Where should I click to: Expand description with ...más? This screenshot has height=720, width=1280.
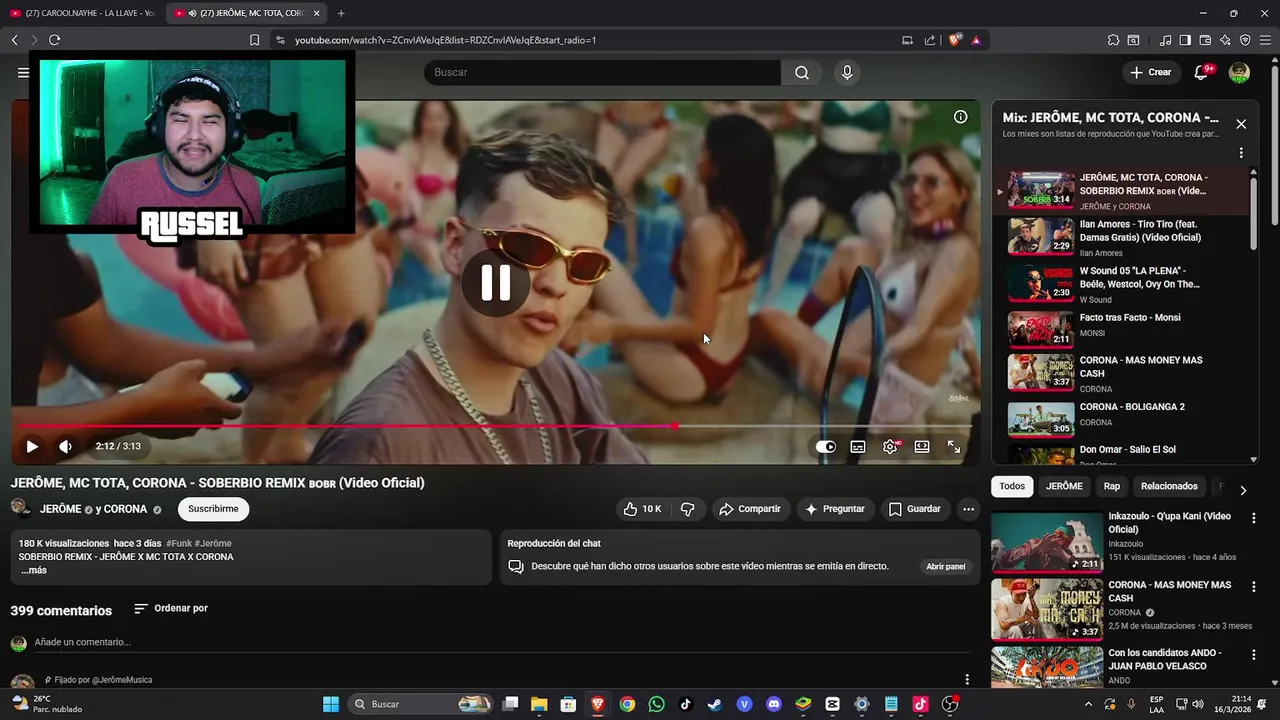(x=34, y=570)
